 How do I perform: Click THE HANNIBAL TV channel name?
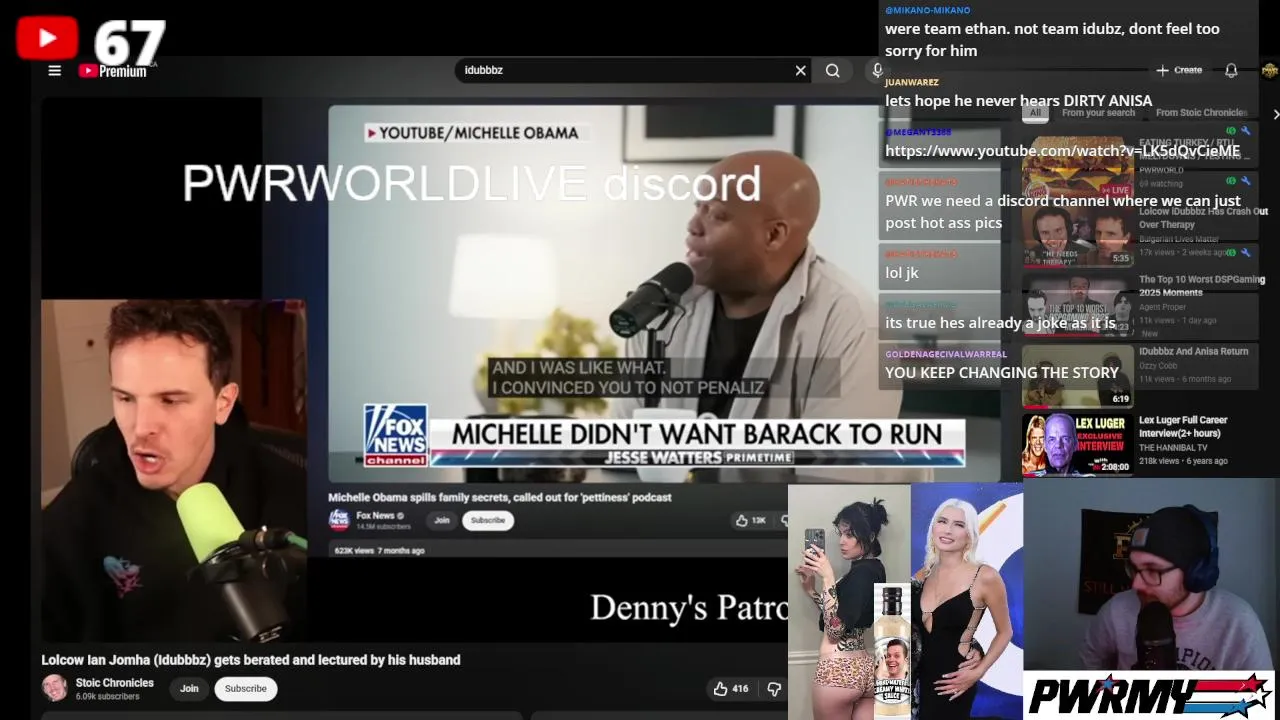pos(1173,447)
